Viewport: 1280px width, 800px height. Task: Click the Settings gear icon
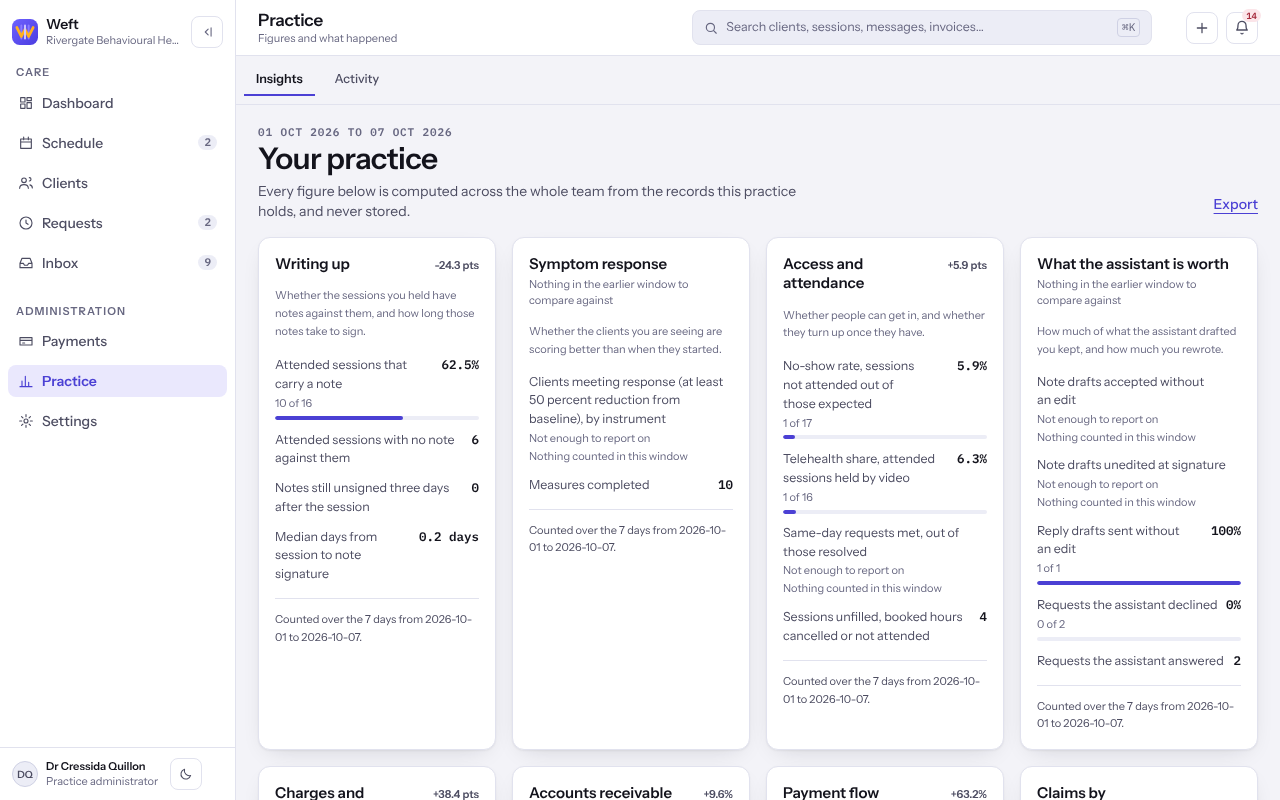click(x=26, y=421)
